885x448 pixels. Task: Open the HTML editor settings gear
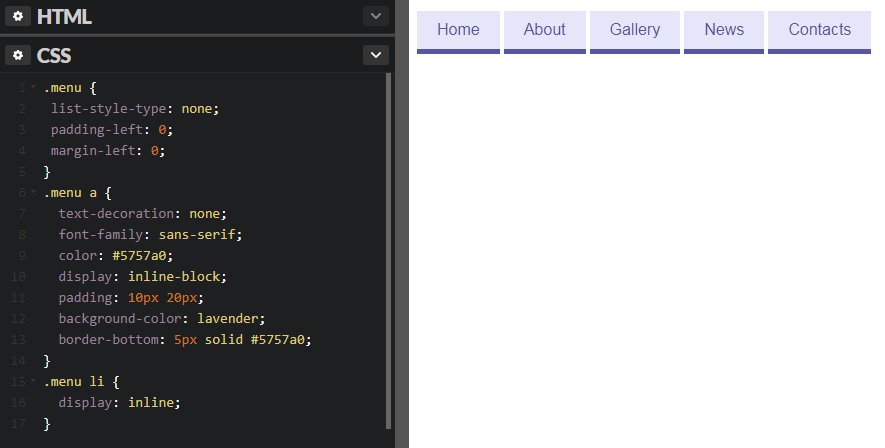(x=19, y=16)
